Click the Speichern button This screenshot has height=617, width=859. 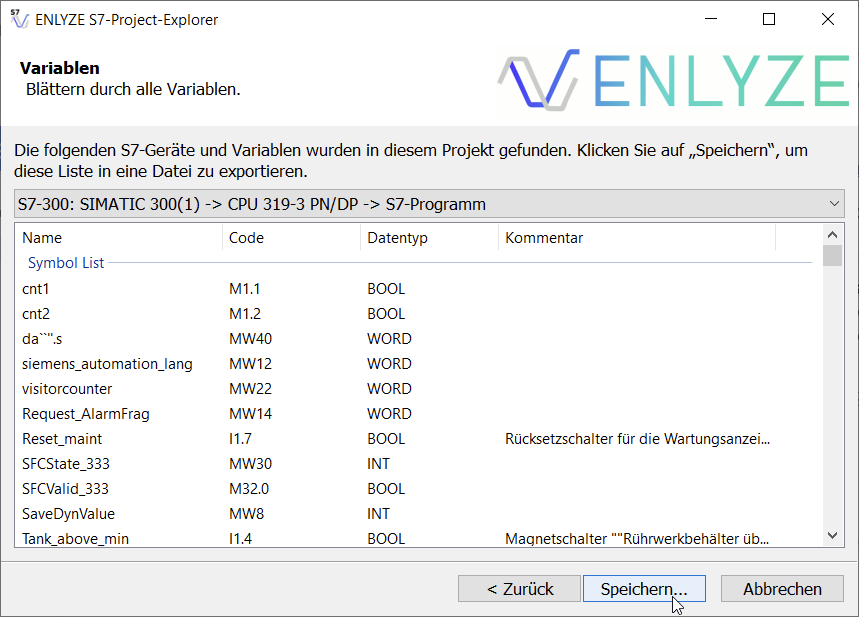[x=643, y=588]
